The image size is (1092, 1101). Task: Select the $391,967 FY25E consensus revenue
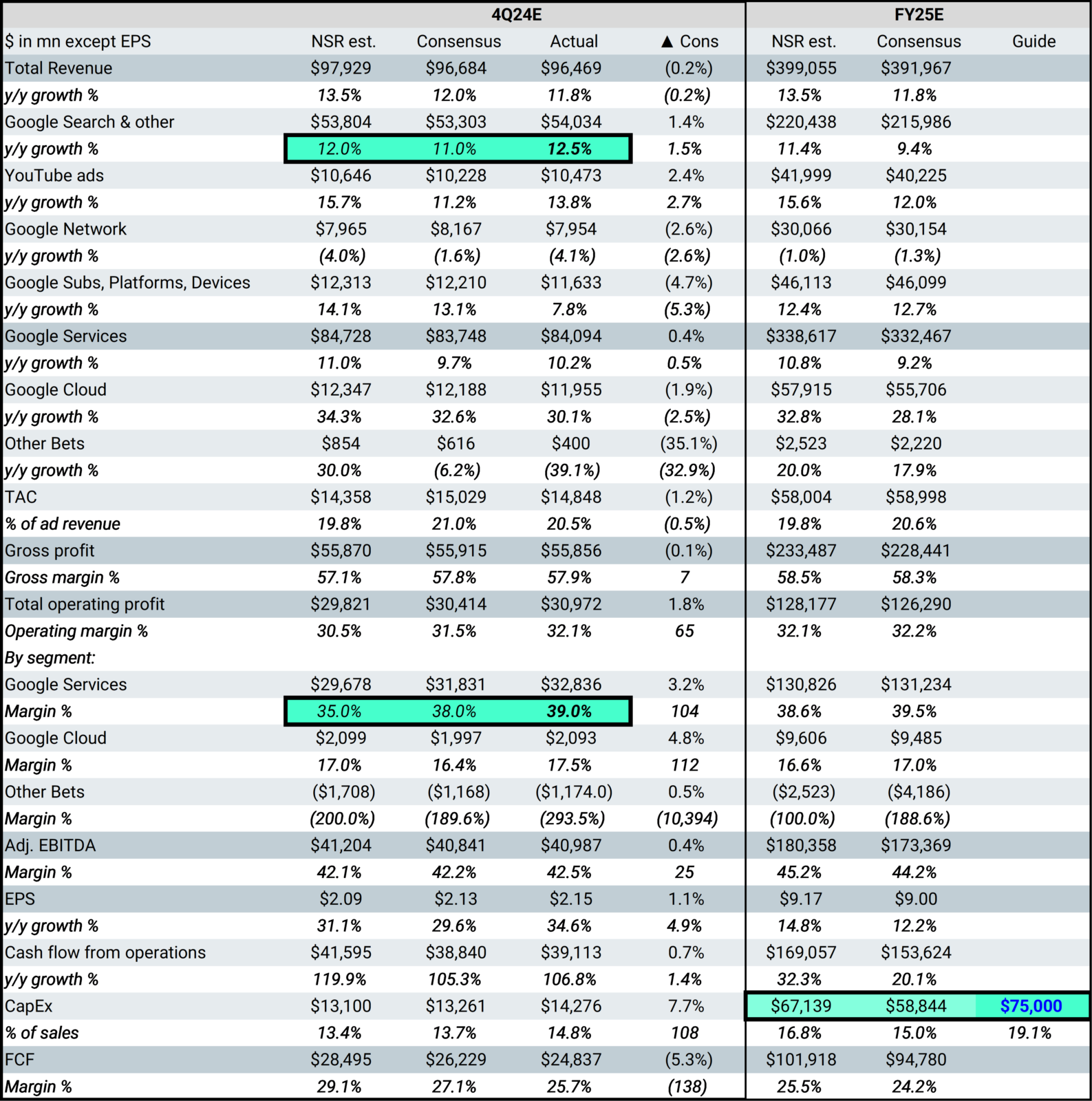click(916, 68)
